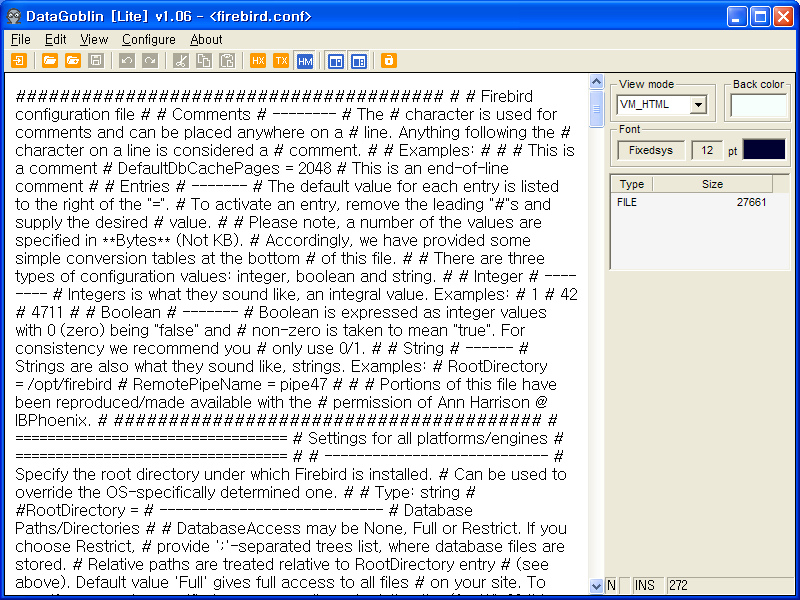
Task: Click the HX hex view mode icon
Action: pyautogui.click(x=258, y=61)
